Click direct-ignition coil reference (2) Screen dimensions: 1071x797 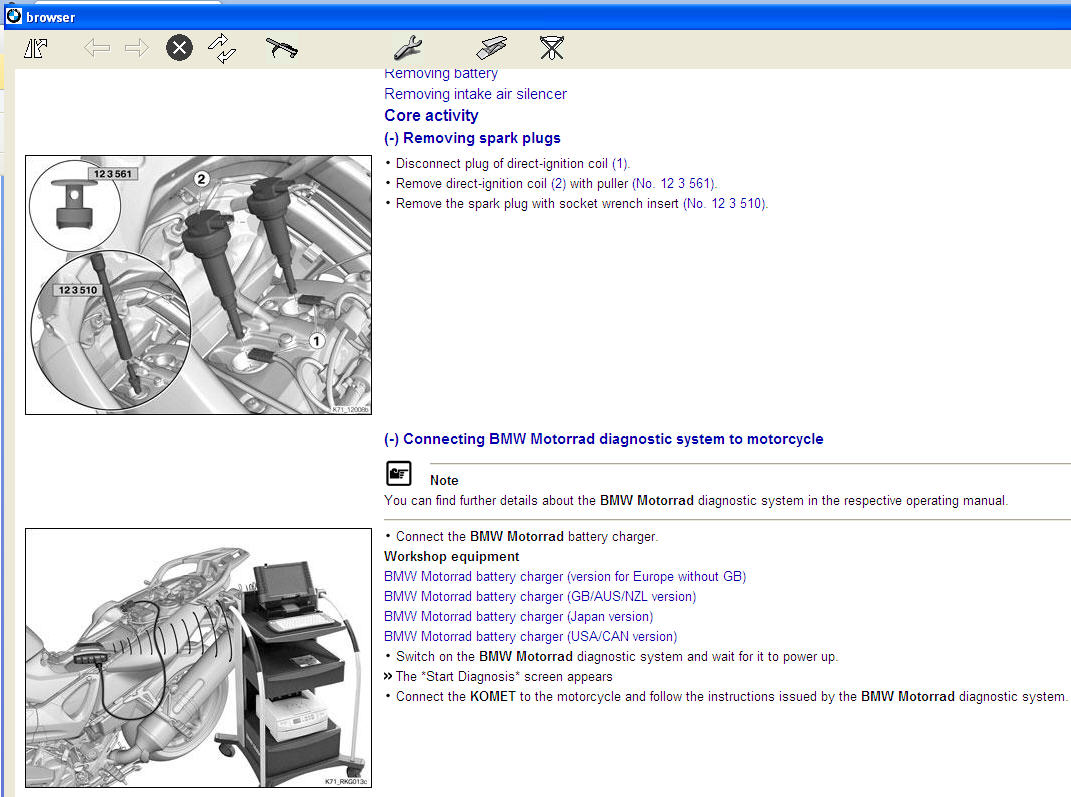[x=558, y=184]
